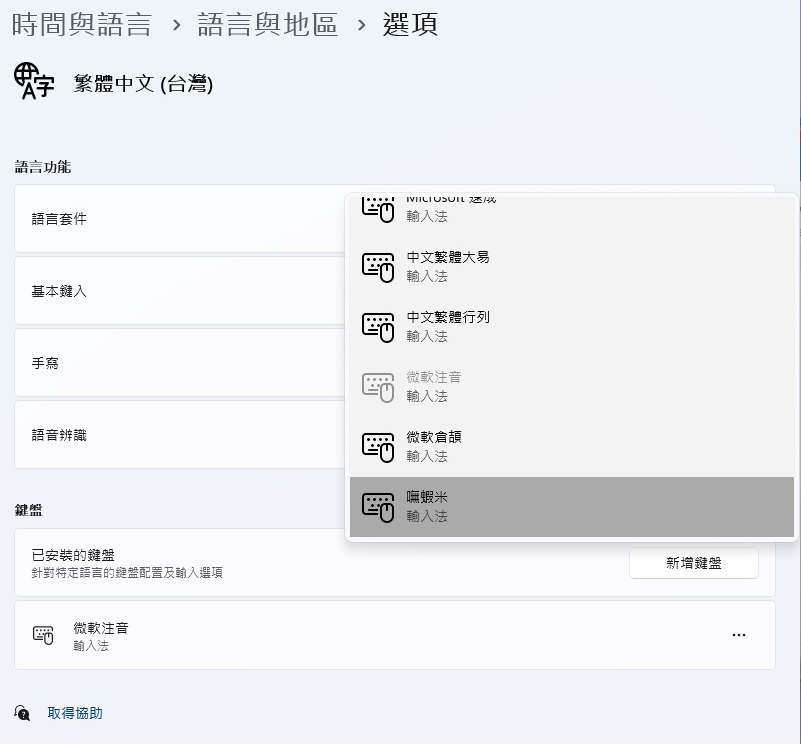Click the 選項 breadcrumb title
This screenshot has height=744, width=801.
click(x=410, y=25)
